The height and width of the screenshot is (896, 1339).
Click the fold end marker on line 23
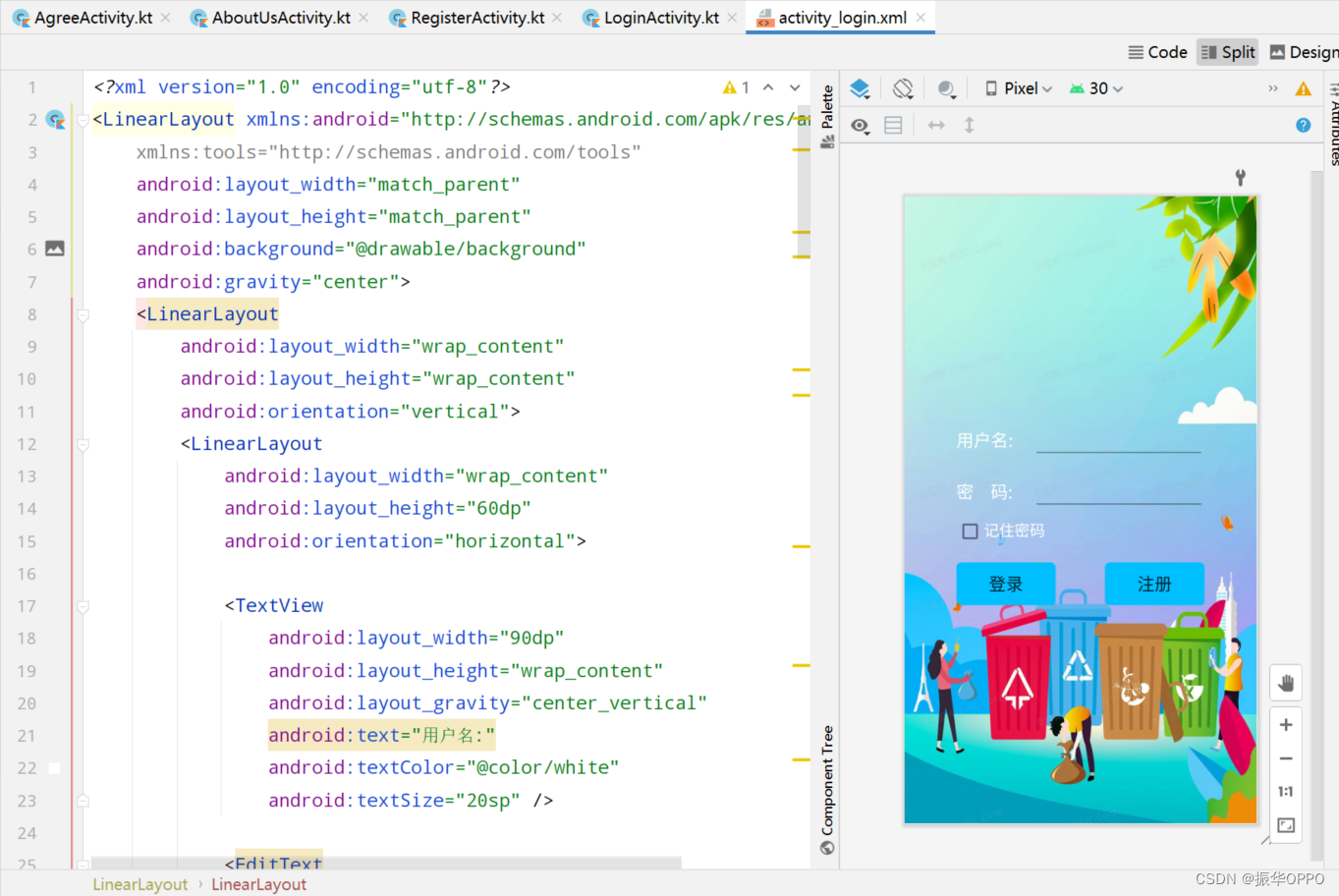coord(84,801)
